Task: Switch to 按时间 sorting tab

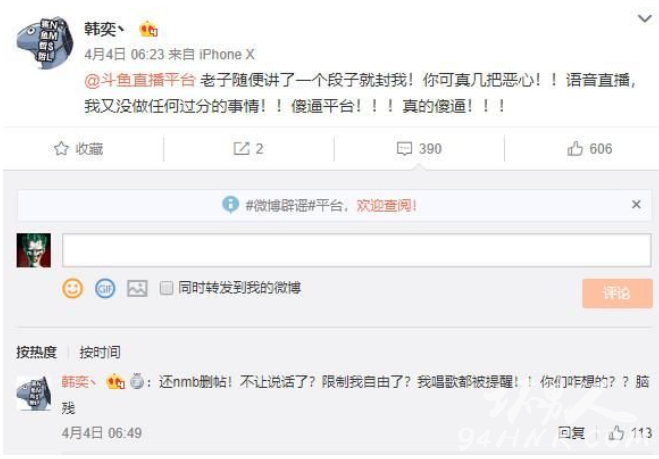Action: click(100, 352)
